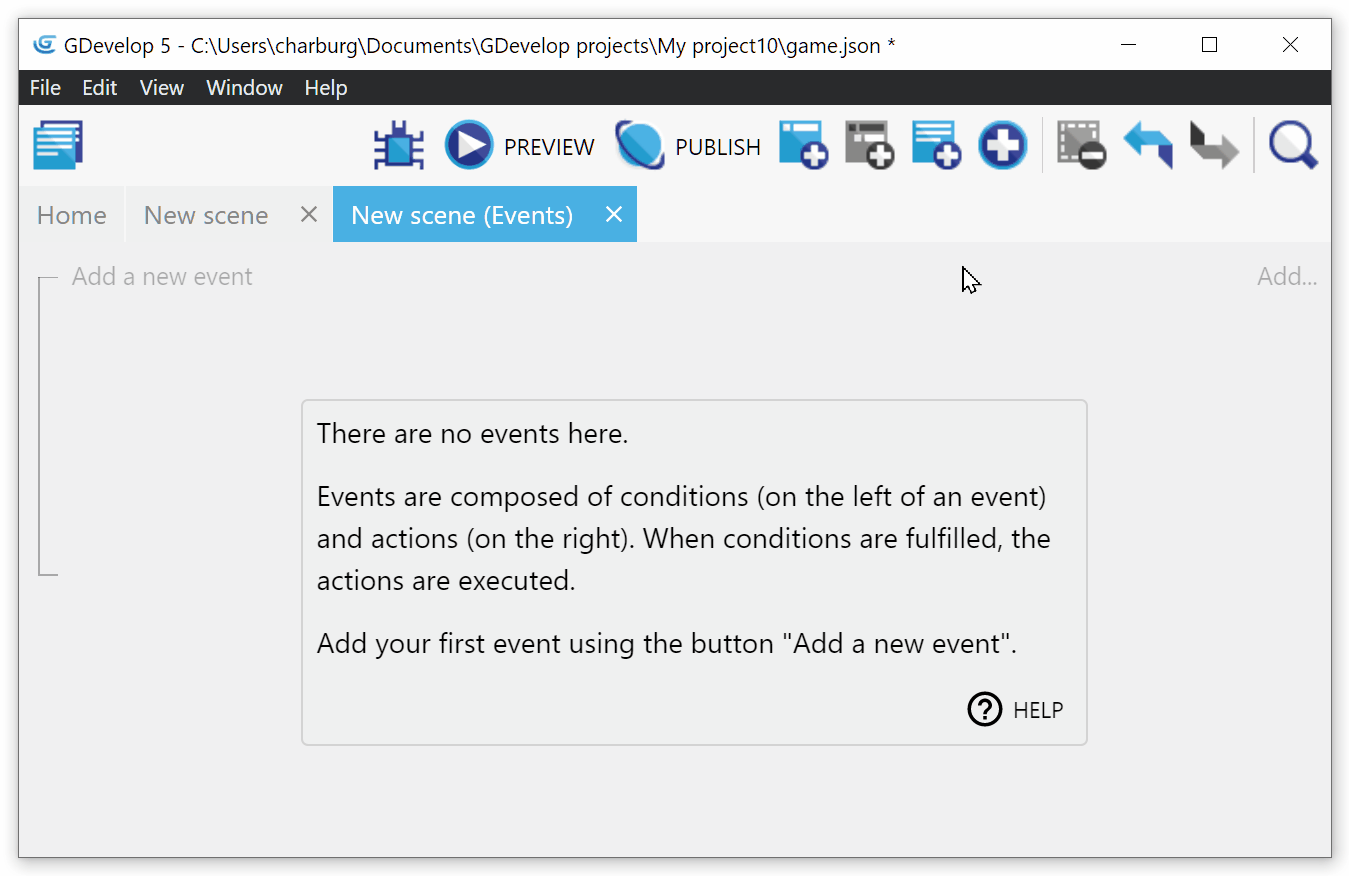Image resolution: width=1349 pixels, height=876 pixels.
Task: Launch the game with Preview button
Action: click(520, 146)
